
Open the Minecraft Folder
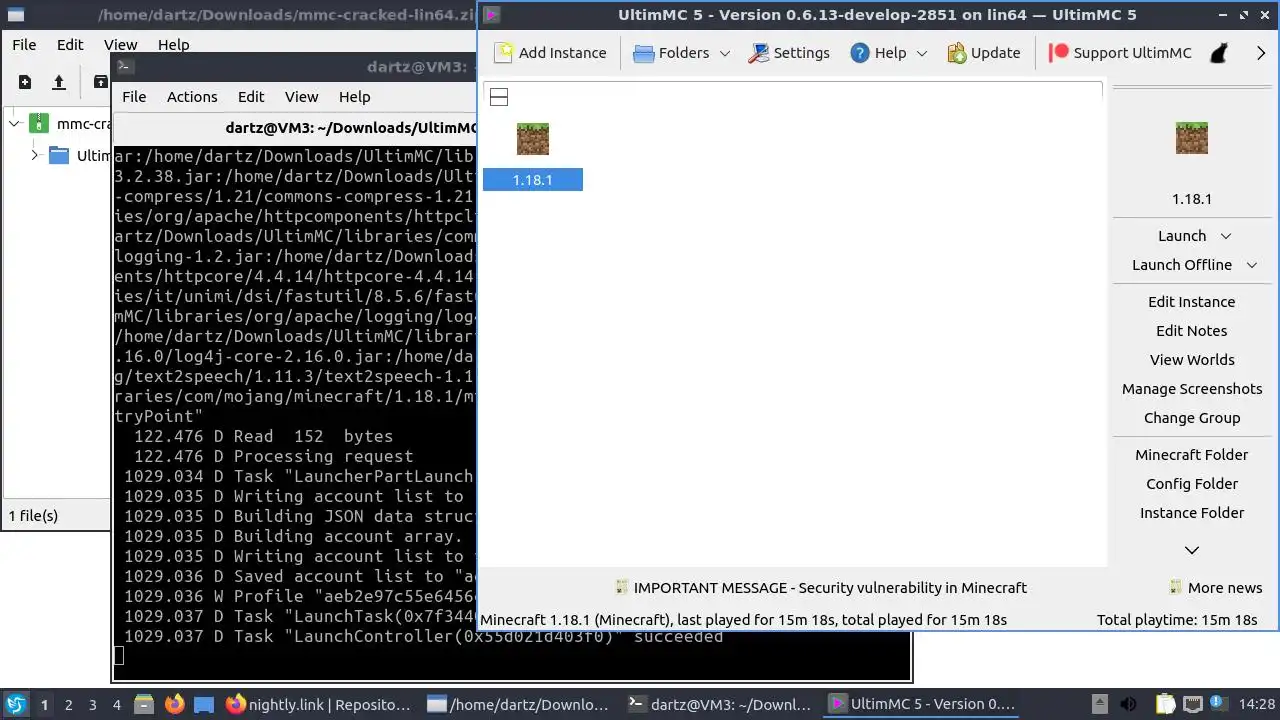pos(1192,455)
